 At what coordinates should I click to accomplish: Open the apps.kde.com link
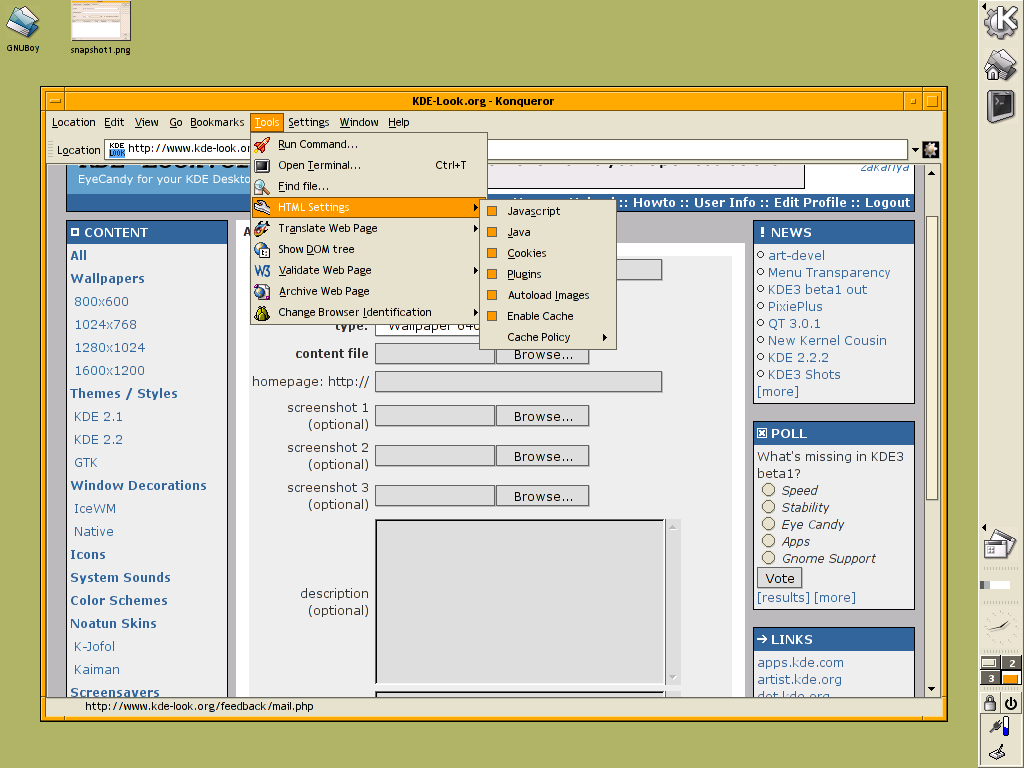click(x=800, y=662)
